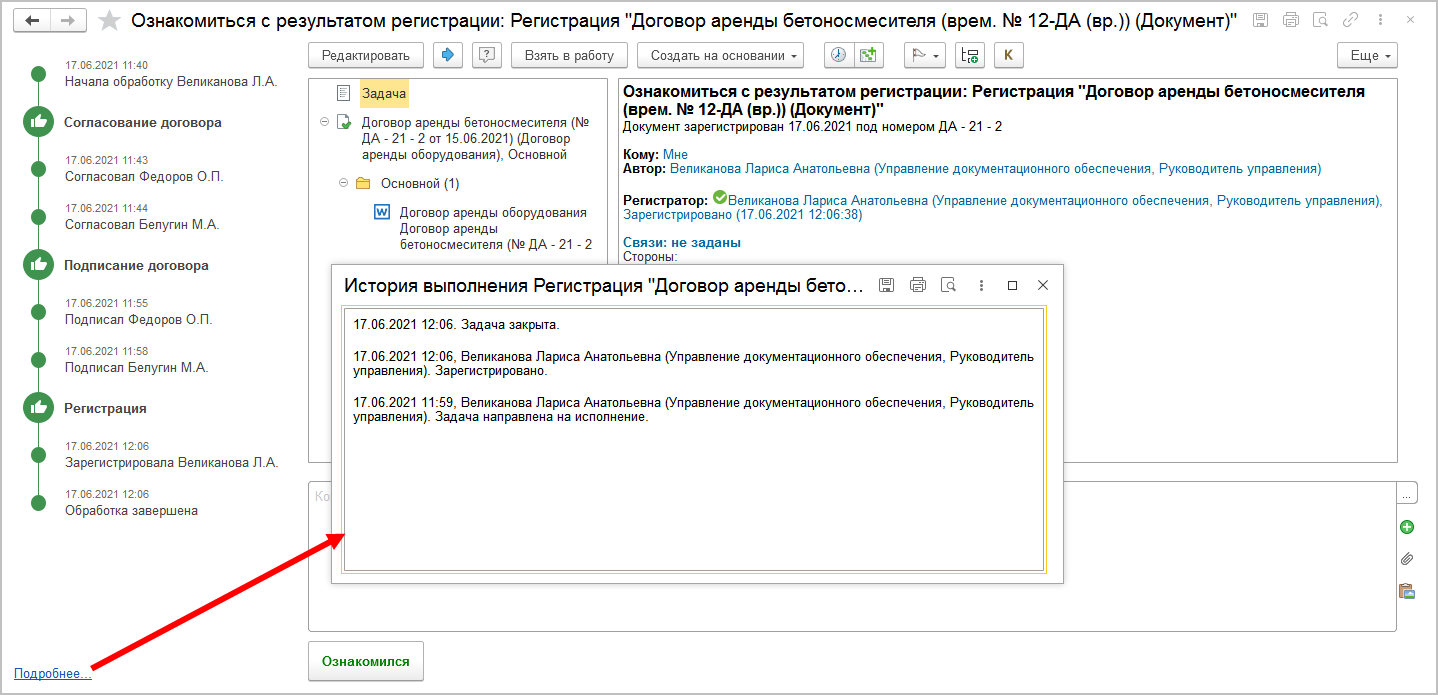
Task: Click the Взять в работу button
Action: click(569, 55)
